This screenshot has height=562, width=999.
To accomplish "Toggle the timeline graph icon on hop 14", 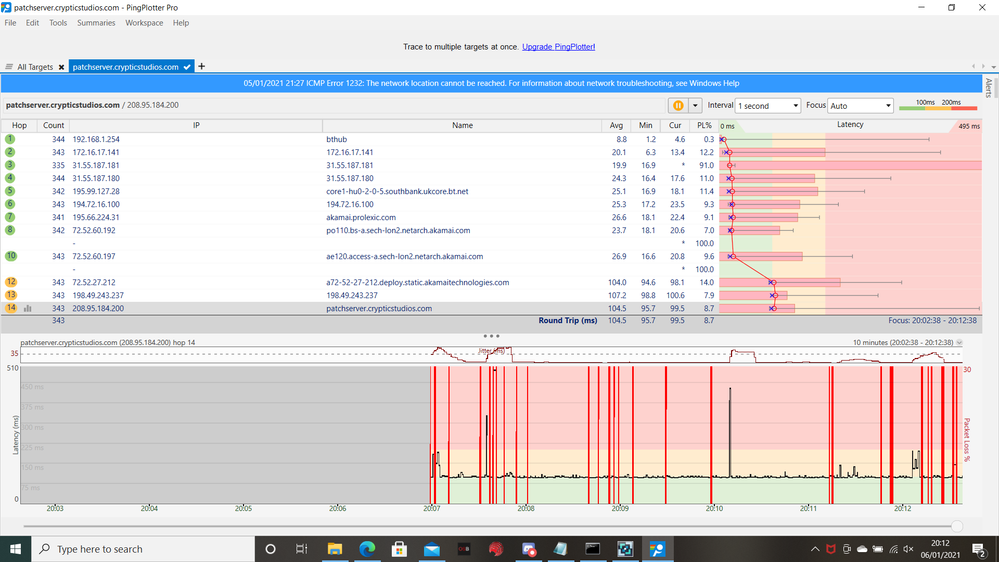I will (x=28, y=309).
